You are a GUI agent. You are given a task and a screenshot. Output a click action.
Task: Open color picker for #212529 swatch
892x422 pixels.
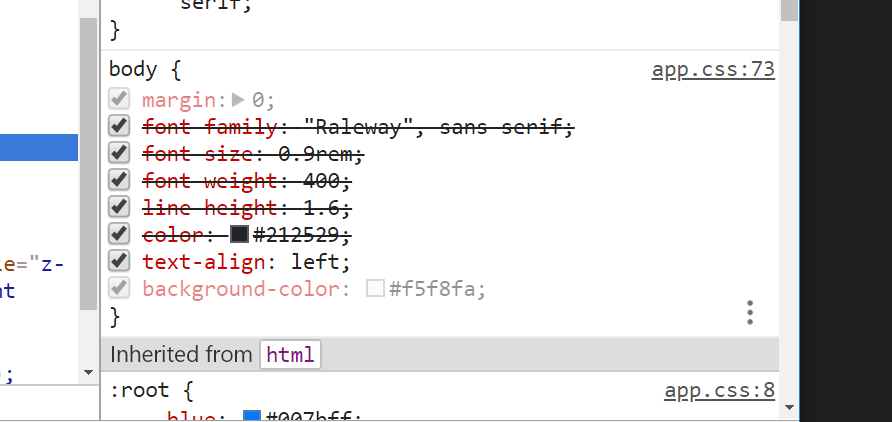(239, 234)
